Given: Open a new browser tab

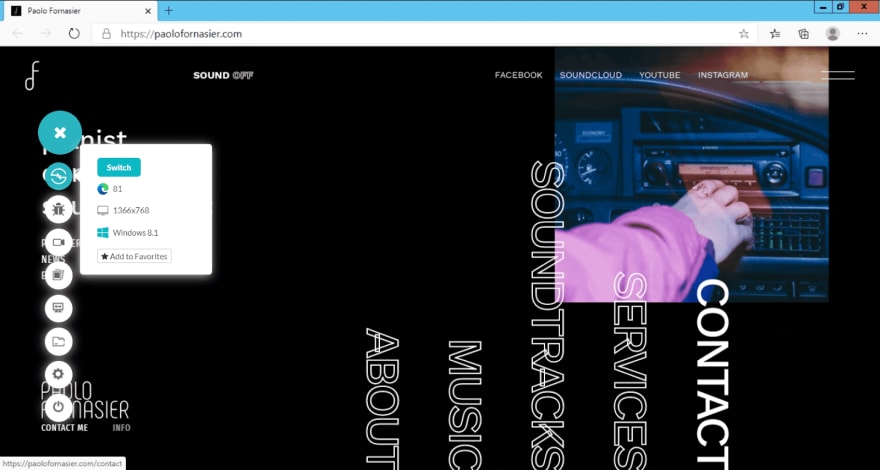Looking at the screenshot, I should (x=169, y=11).
